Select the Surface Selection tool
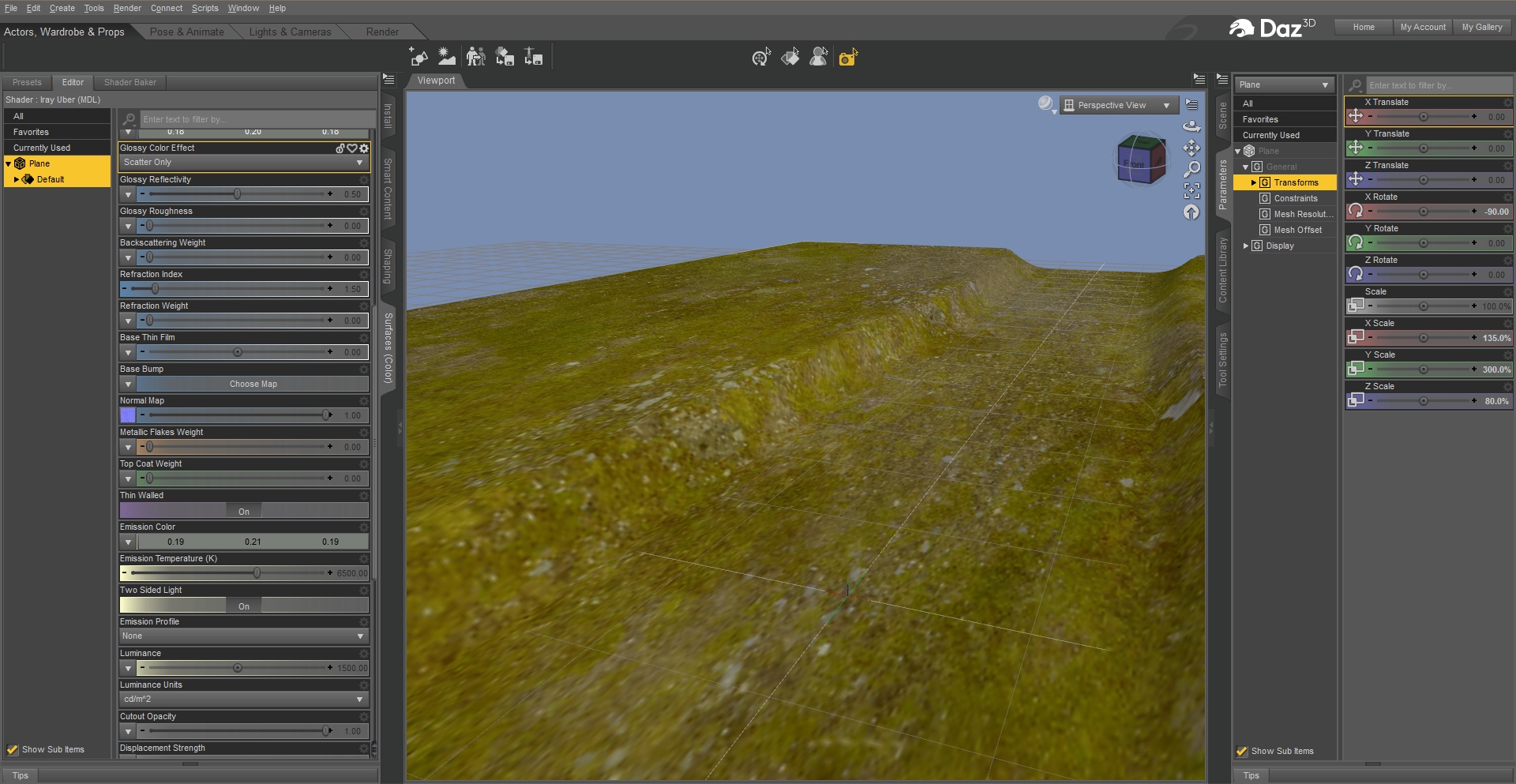Image resolution: width=1516 pixels, height=784 pixels. [790, 57]
